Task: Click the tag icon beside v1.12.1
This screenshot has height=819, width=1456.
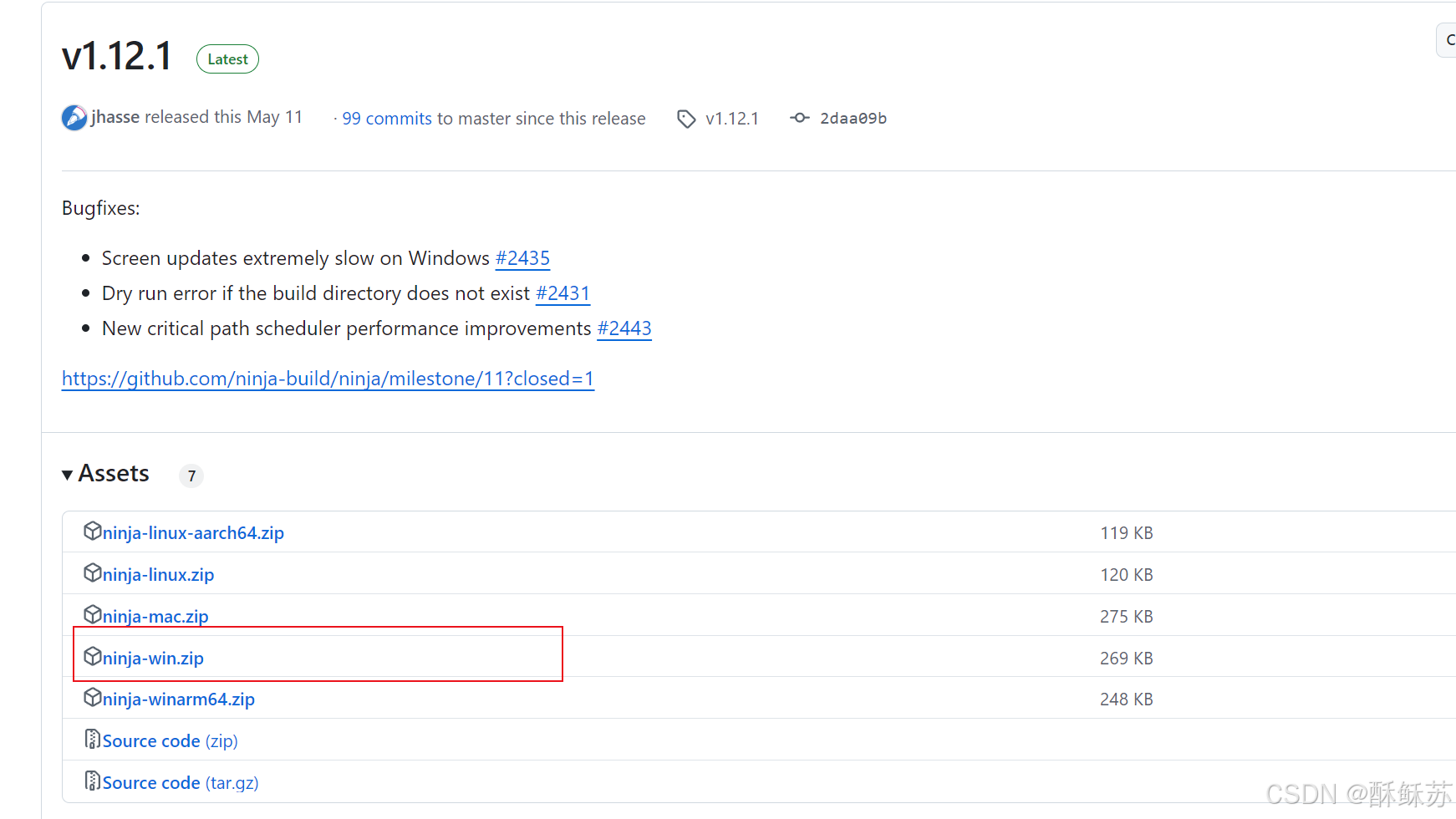Action: [x=686, y=119]
